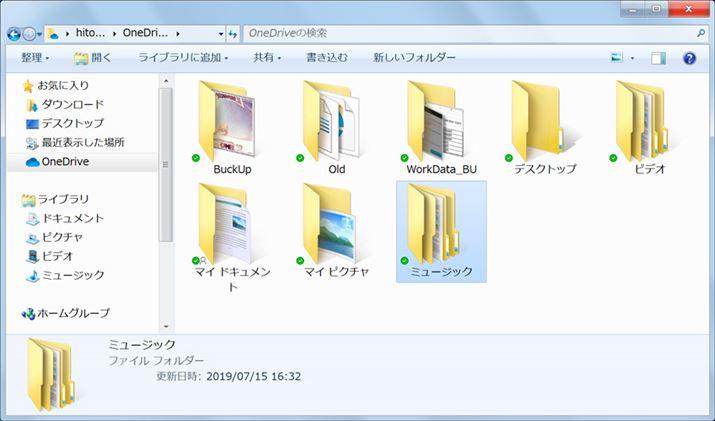Select ビデオ library in navigation pane
This screenshot has height=421, width=715.
50,256
